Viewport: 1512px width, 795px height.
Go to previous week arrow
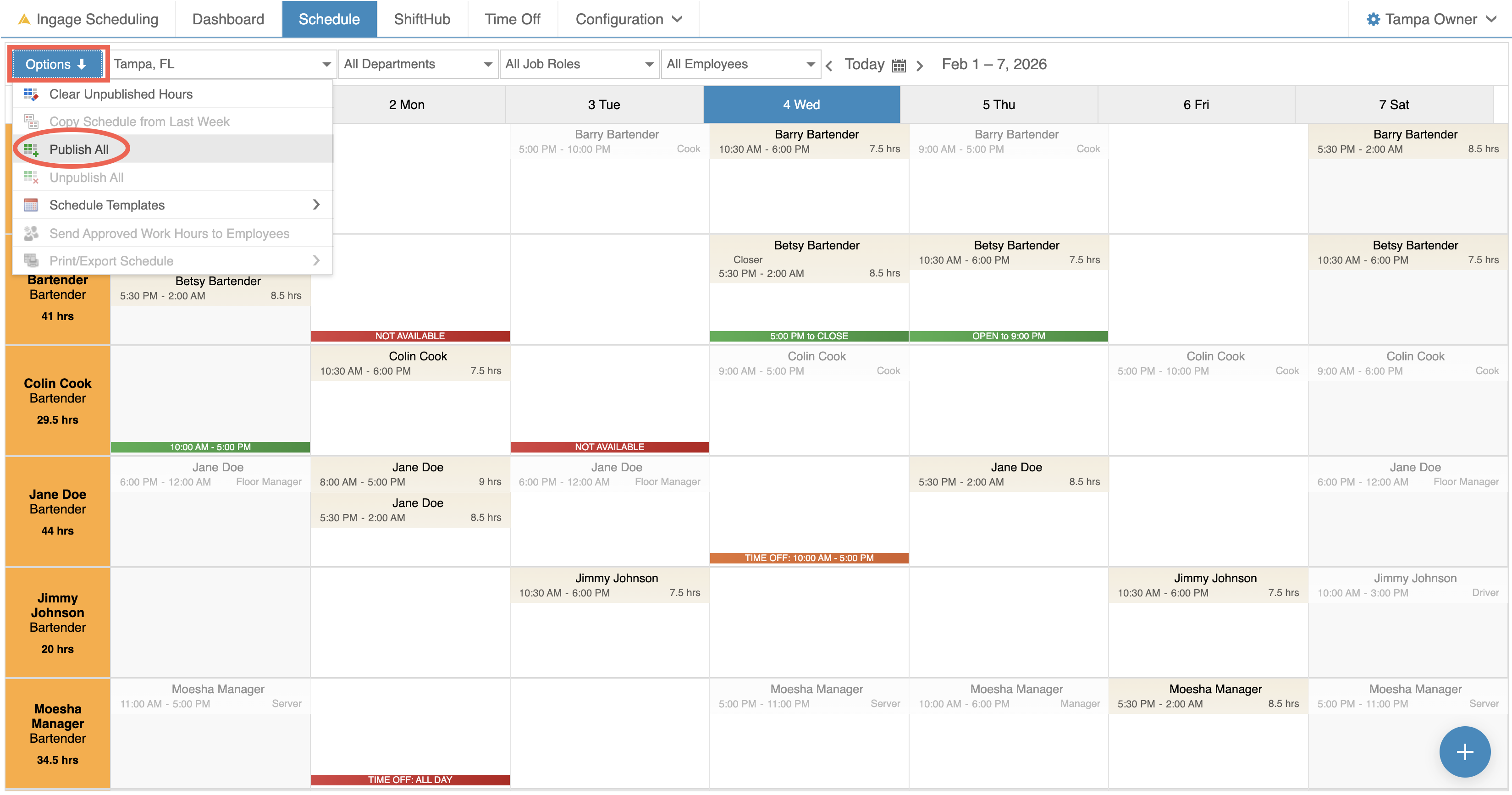coord(829,66)
